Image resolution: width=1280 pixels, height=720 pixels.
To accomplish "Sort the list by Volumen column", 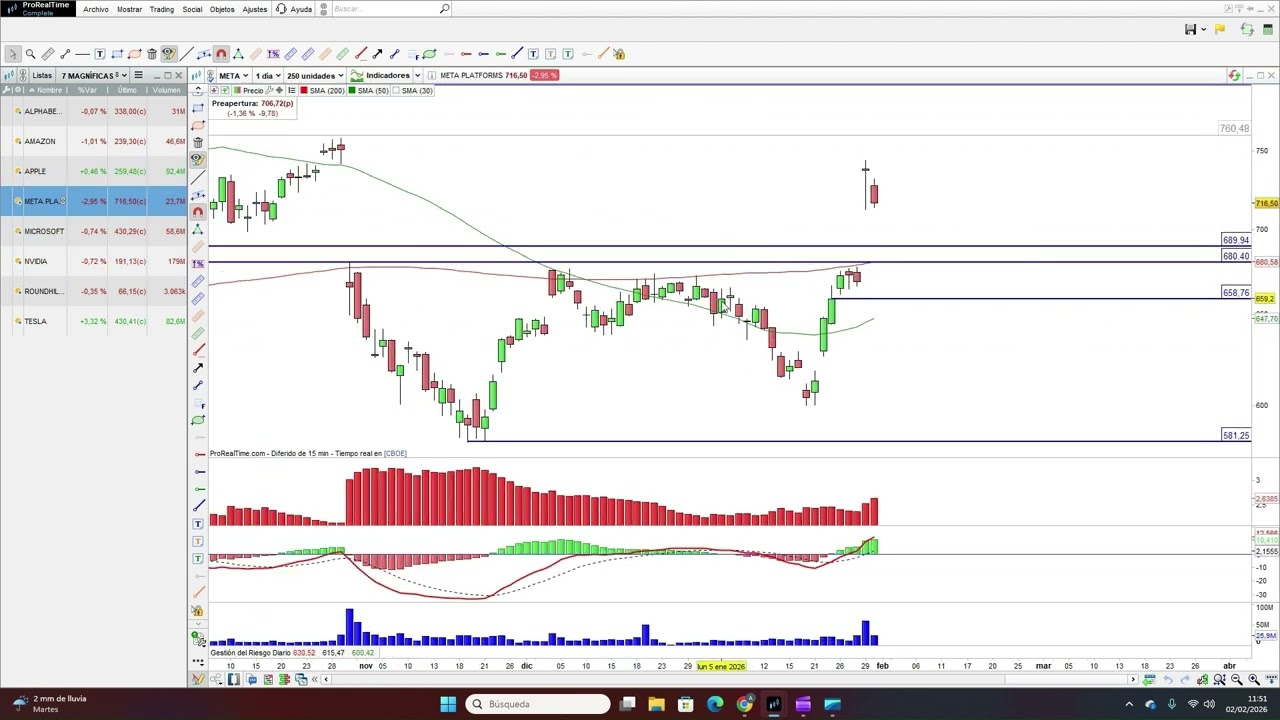I will click(167, 90).
